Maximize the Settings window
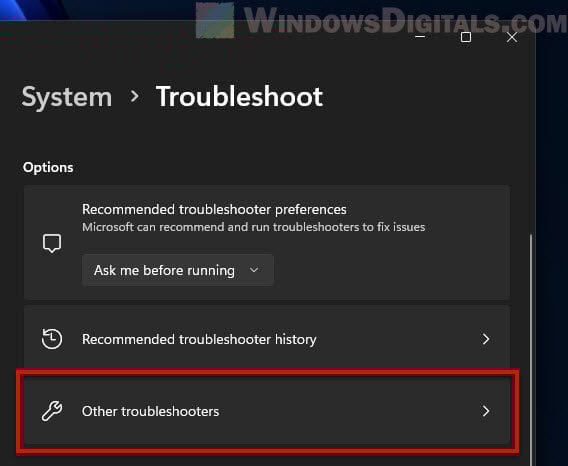Screen dimensions: 568x466 click(466, 37)
